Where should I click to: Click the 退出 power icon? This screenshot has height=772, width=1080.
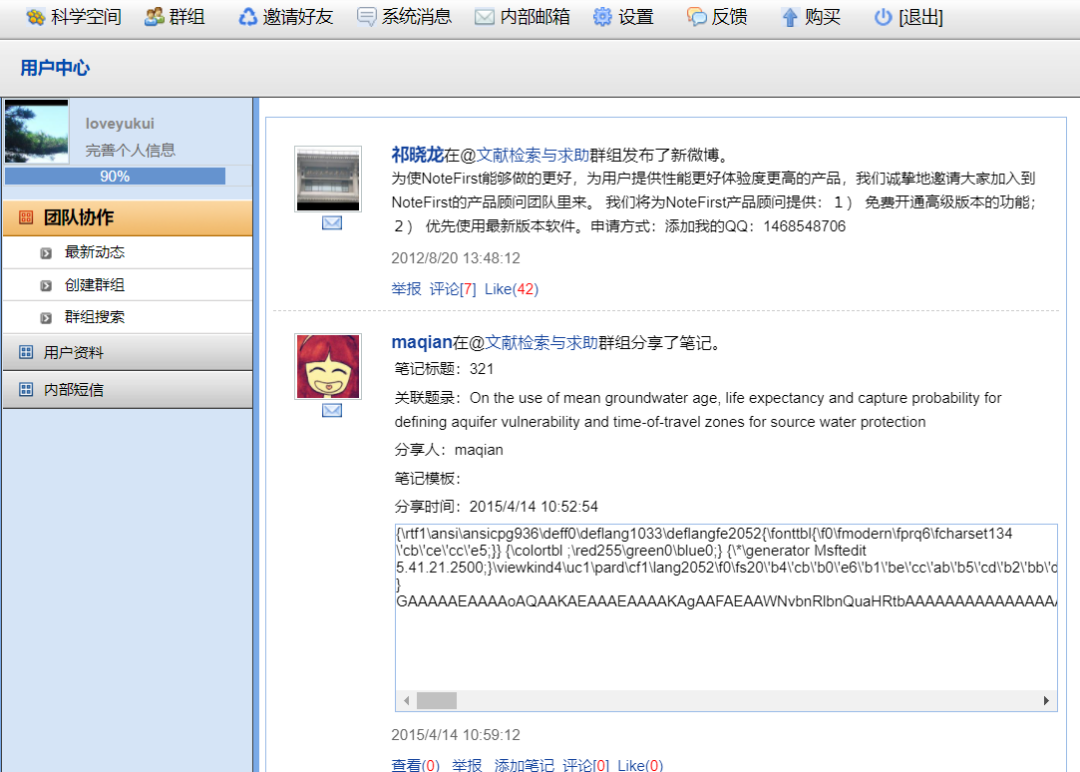click(883, 17)
